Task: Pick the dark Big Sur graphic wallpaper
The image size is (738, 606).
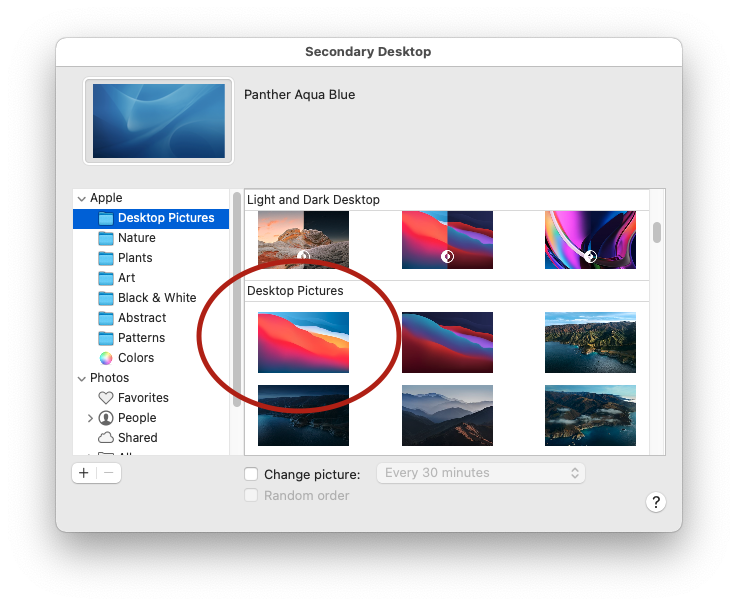Action: [x=447, y=342]
